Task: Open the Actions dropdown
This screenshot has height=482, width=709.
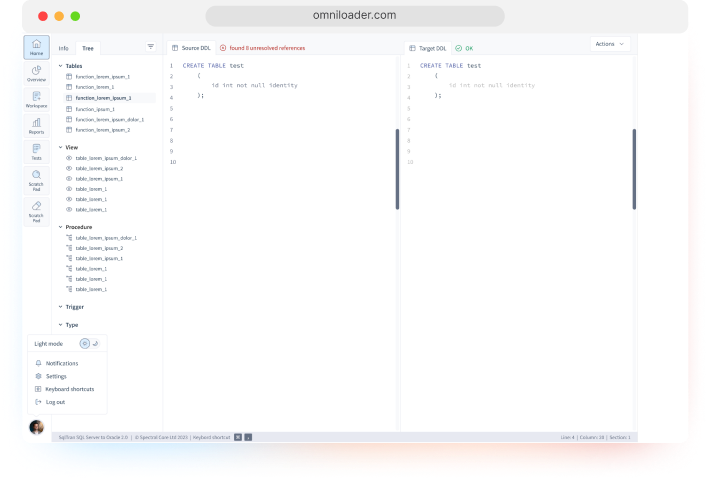Action: pos(610,44)
